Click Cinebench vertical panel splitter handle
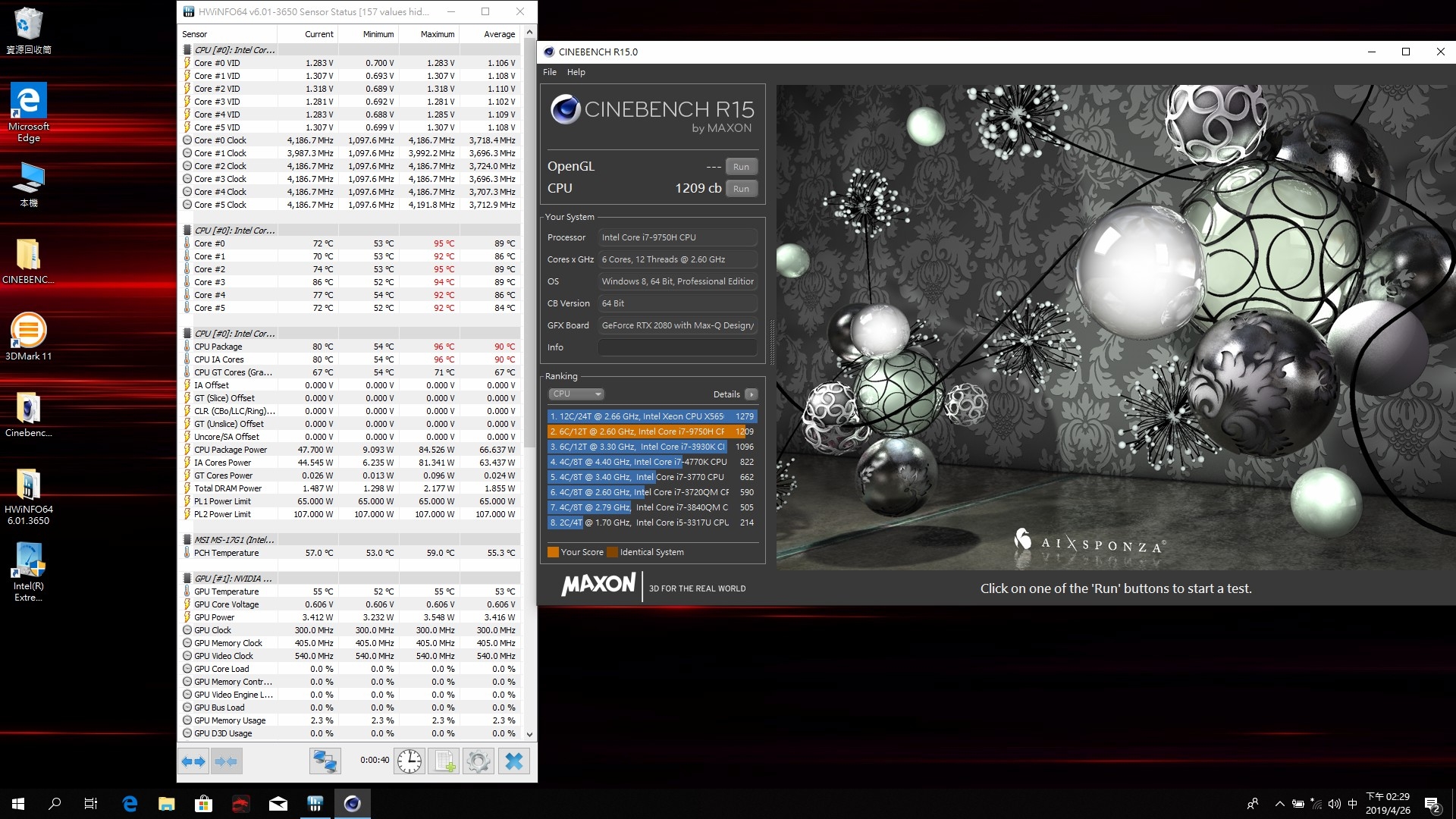Screen dimensions: 1456x819 pyautogui.click(x=771, y=341)
